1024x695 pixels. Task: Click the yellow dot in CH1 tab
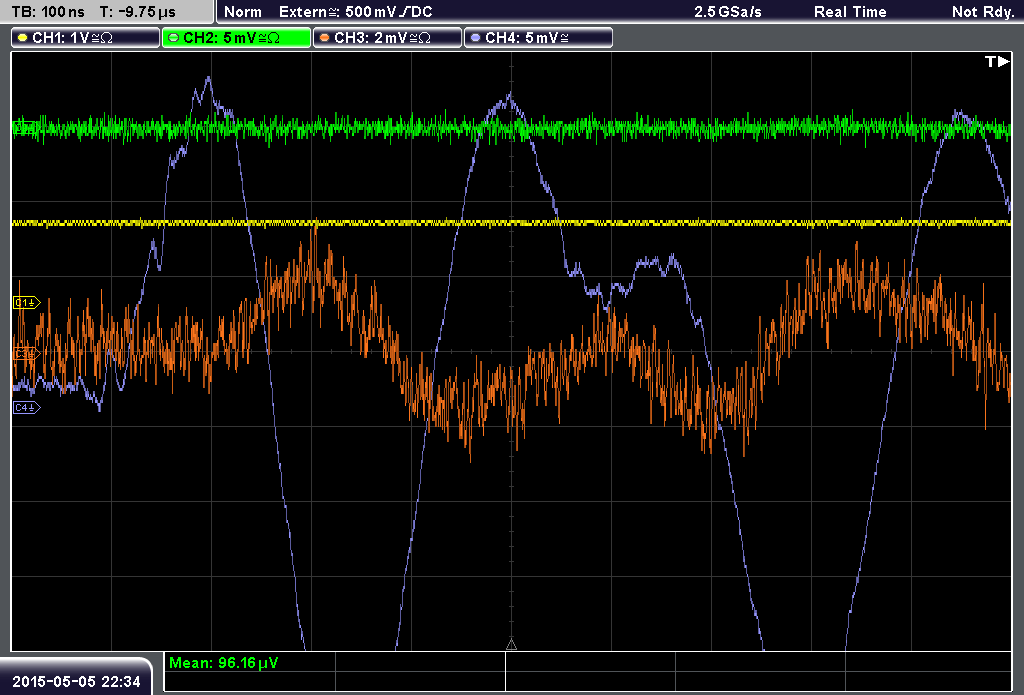point(23,38)
